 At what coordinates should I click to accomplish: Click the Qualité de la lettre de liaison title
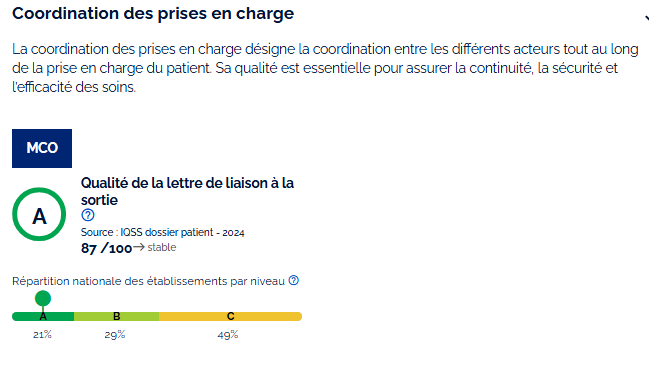187,191
